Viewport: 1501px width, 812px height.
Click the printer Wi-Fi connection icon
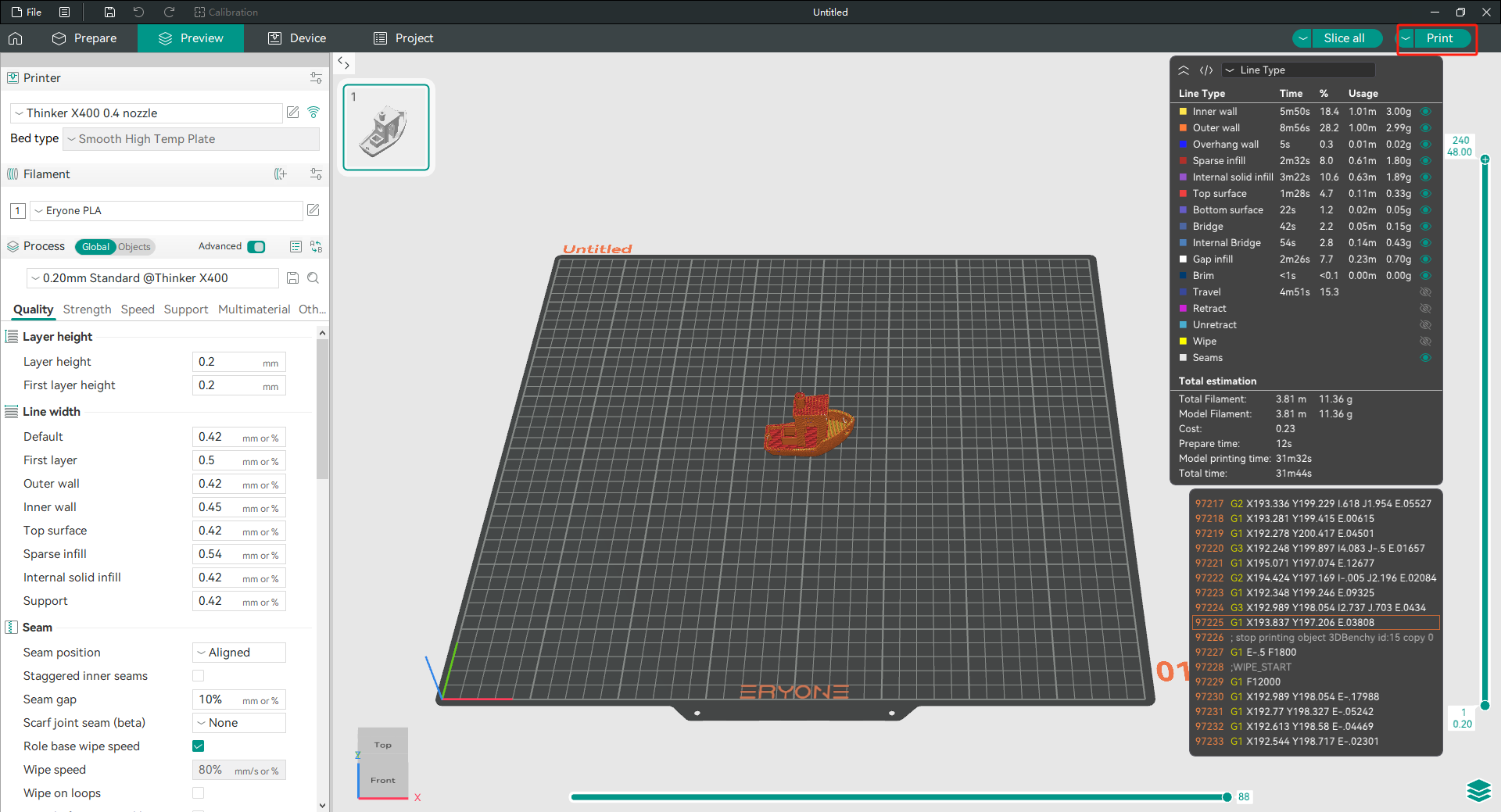(x=313, y=113)
